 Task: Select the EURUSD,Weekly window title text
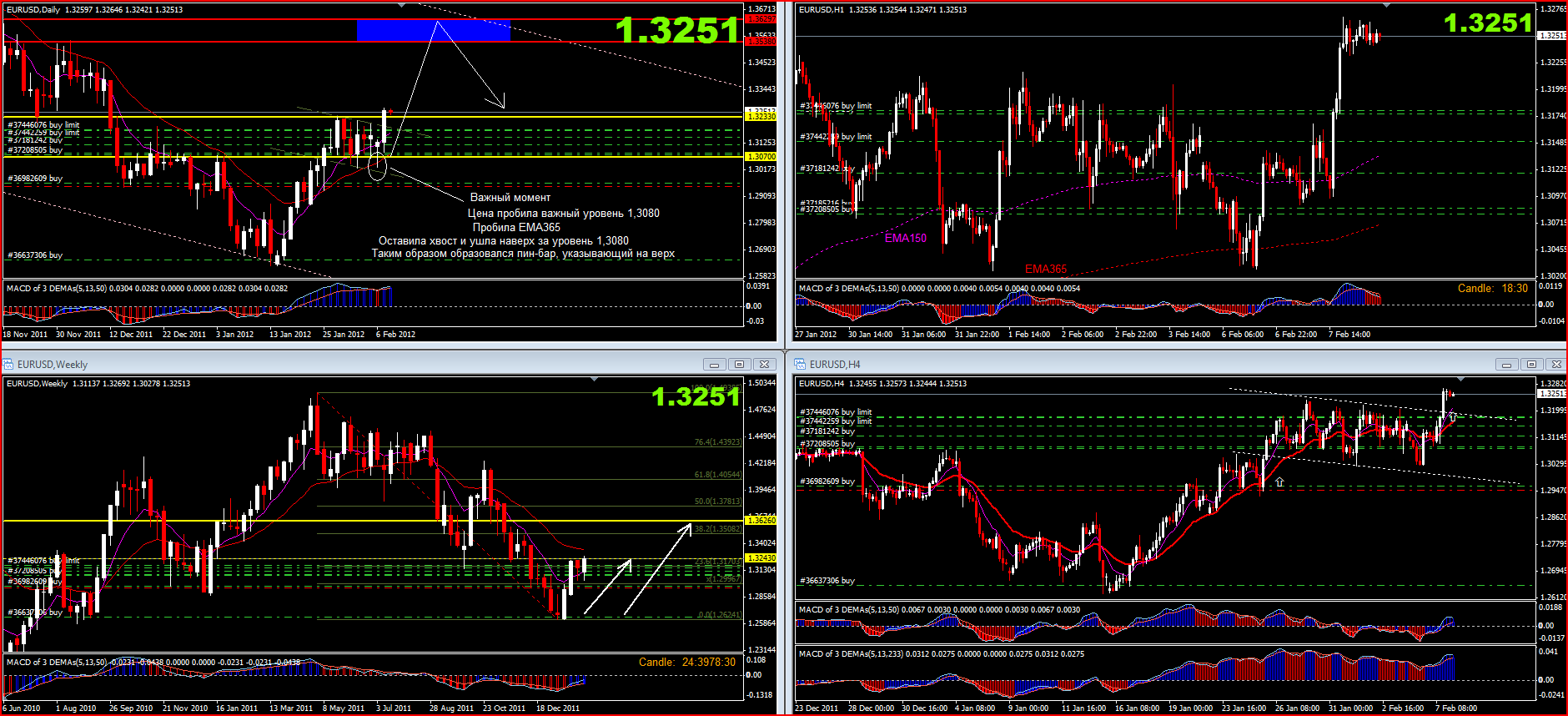tap(53, 365)
